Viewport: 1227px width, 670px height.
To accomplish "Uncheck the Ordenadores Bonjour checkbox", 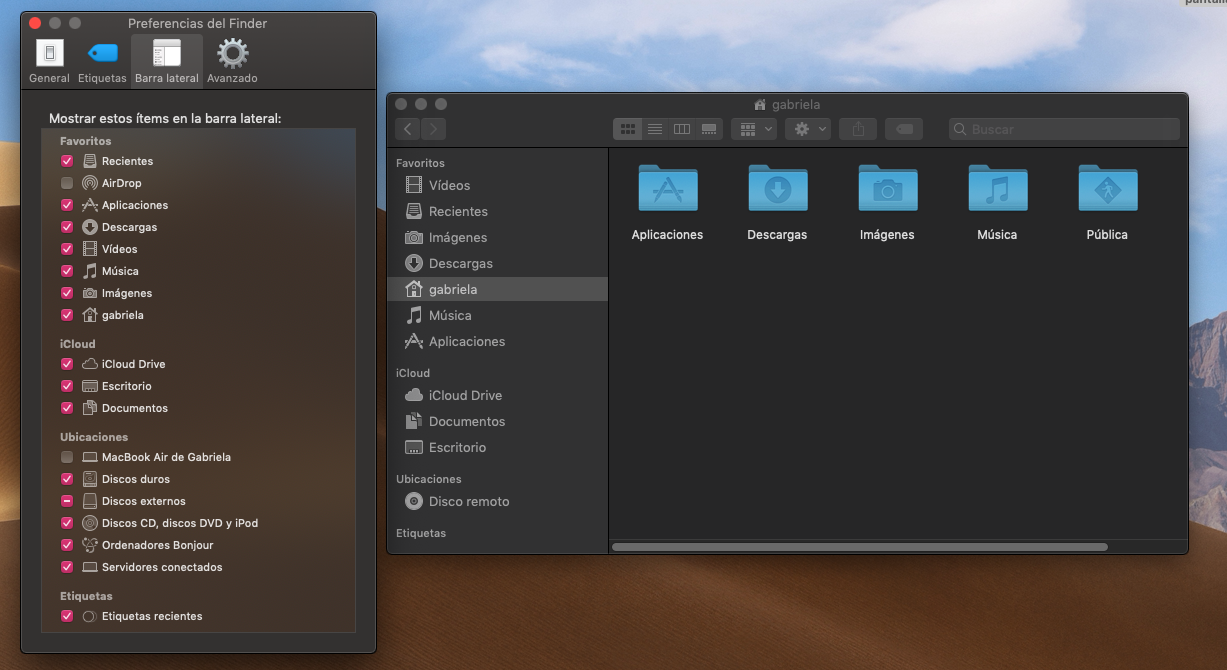I will pyautogui.click(x=67, y=545).
